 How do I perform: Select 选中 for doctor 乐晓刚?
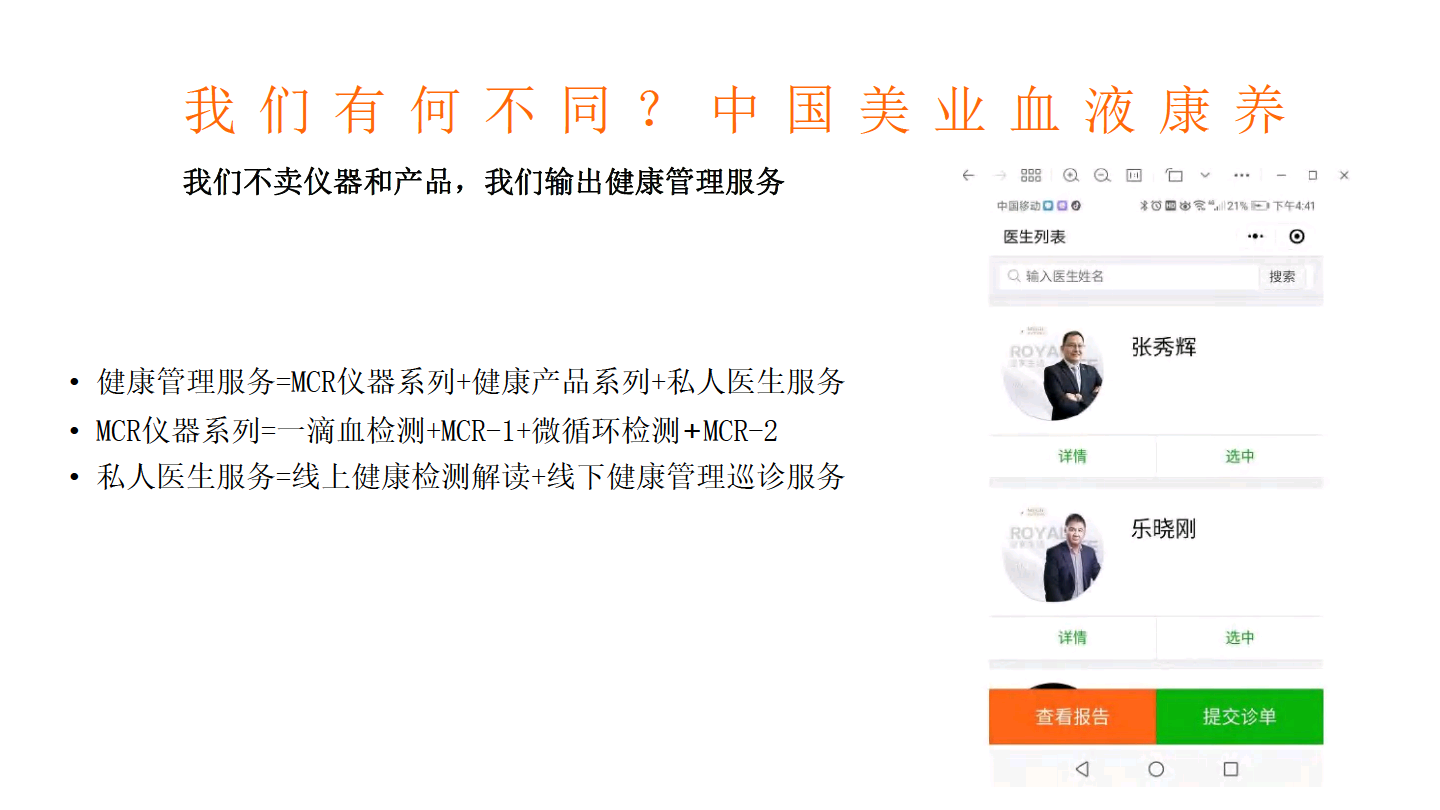pos(1240,637)
